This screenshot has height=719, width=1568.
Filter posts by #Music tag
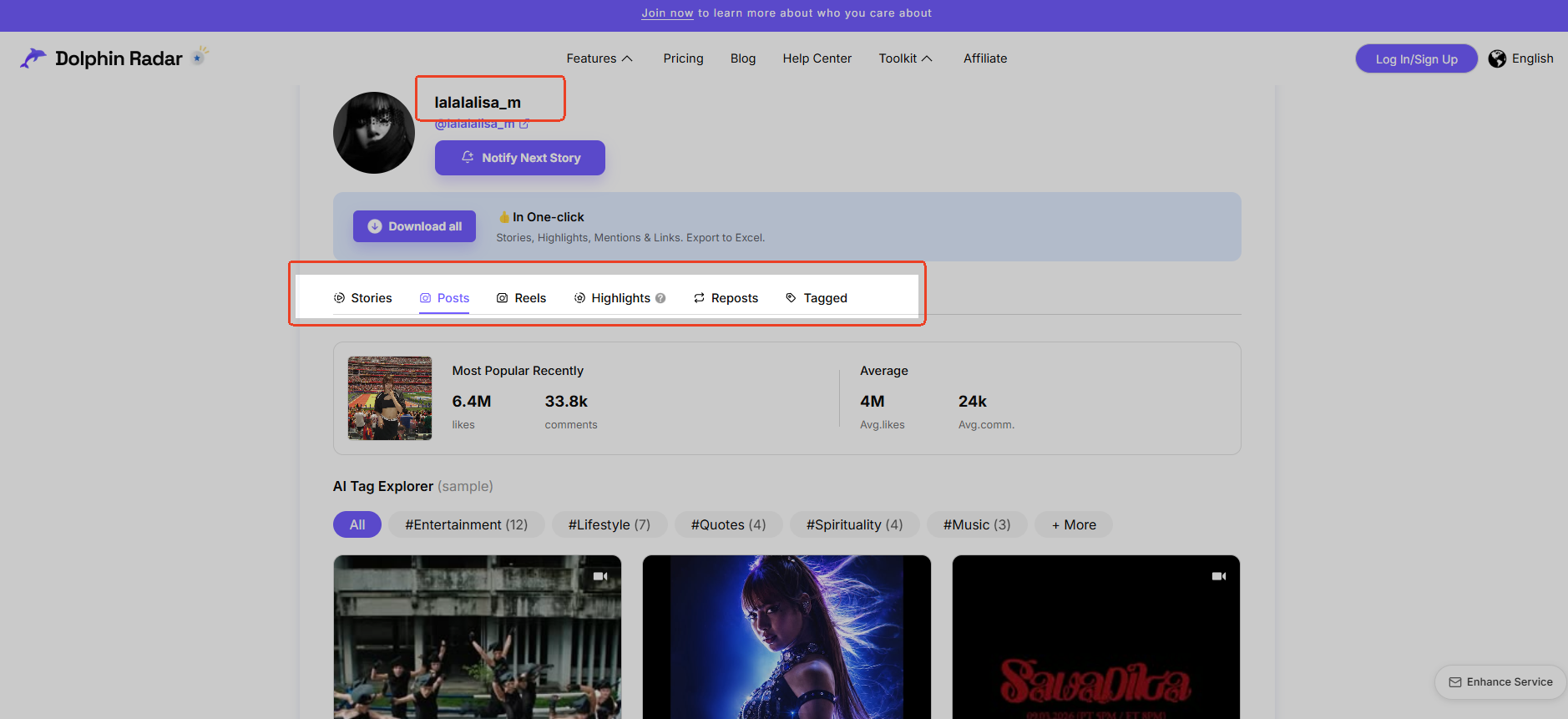click(x=977, y=524)
